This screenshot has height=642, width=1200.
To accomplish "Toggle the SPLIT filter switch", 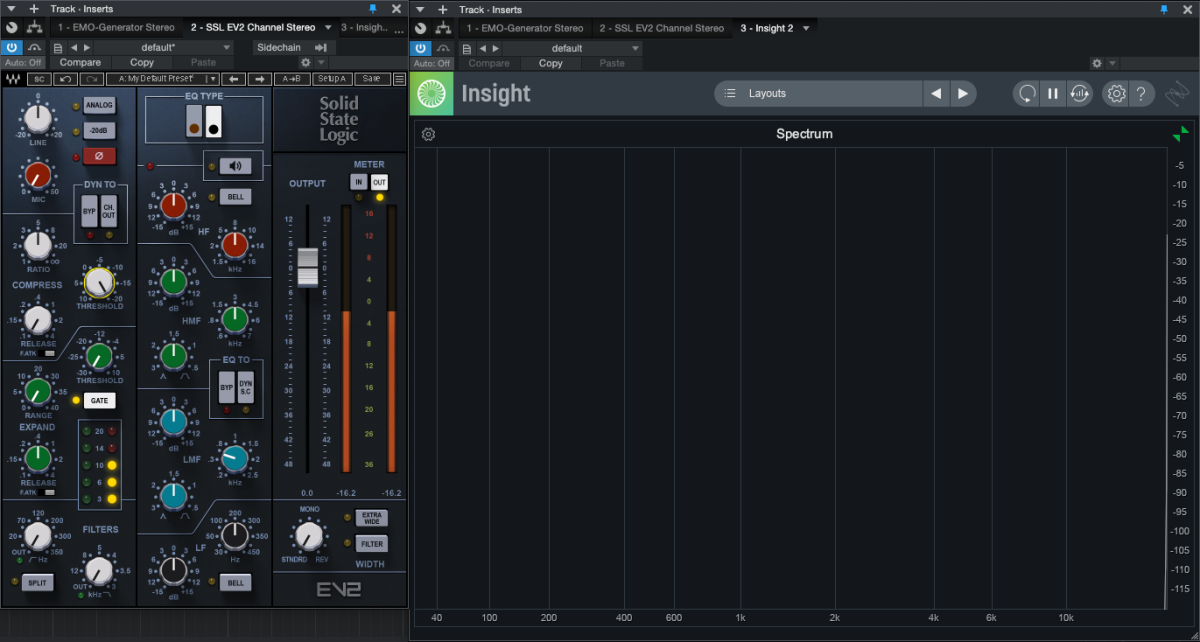I will (x=38, y=582).
